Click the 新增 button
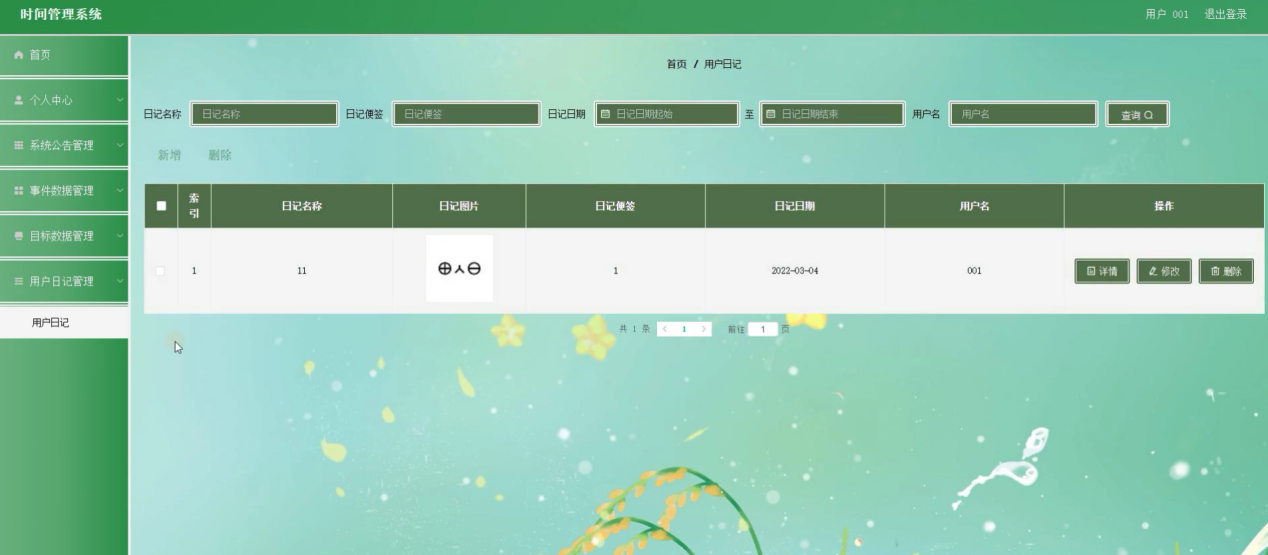This screenshot has width=1268, height=555. [x=170, y=155]
